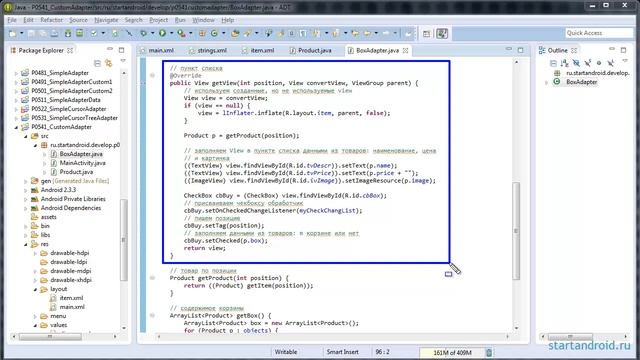Run Android Lint check icon
This screenshot has height=360, width=640.
click(94, 33)
